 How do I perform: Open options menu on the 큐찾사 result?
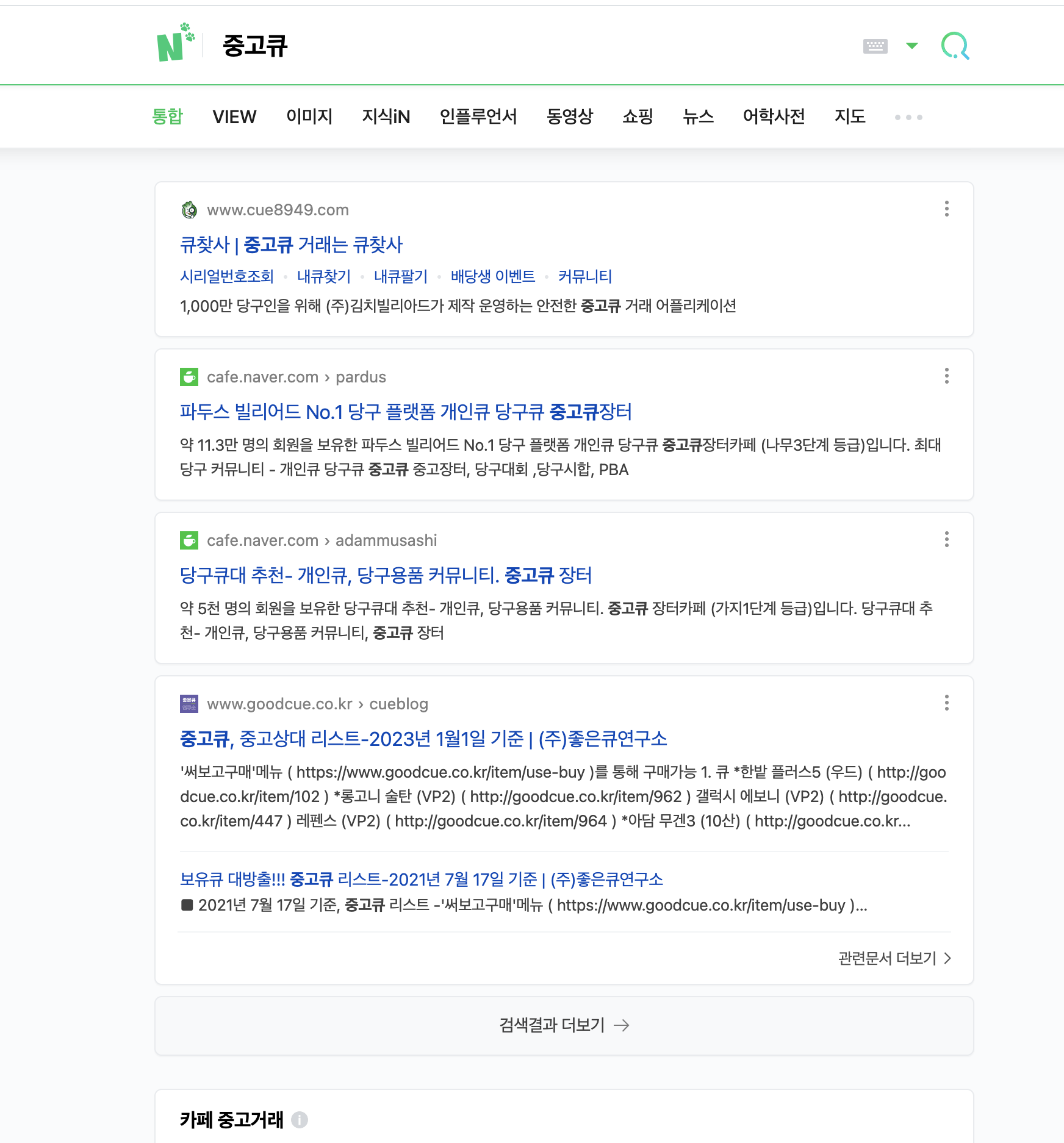(x=946, y=209)
